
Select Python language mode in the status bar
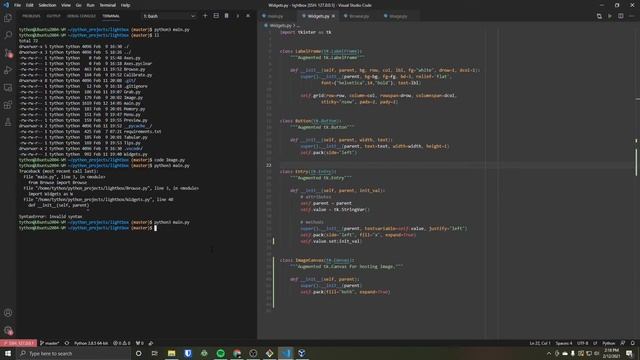(609, 343)
